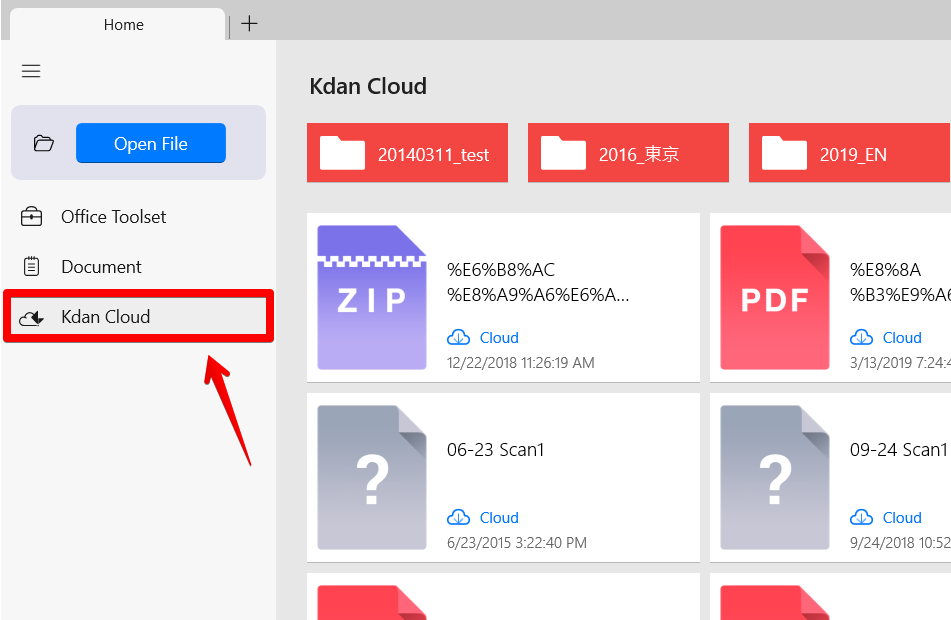The image size is (951, 620).
Task: Click Cloud link under %E8%8A PDF file
Action: pyautogui.click(x=902, y=338)
